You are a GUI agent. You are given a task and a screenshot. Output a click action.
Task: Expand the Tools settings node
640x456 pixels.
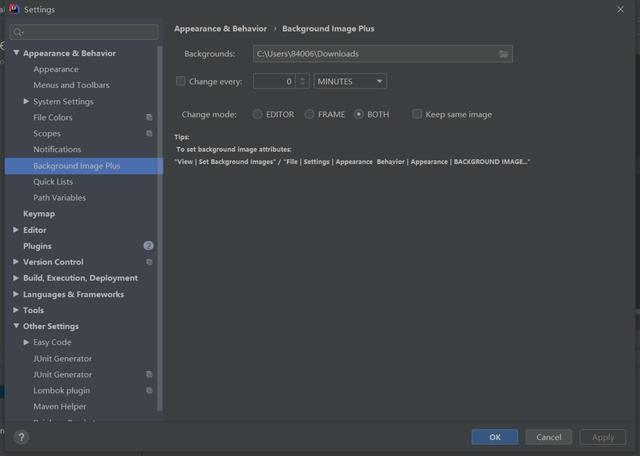(16, 310)
